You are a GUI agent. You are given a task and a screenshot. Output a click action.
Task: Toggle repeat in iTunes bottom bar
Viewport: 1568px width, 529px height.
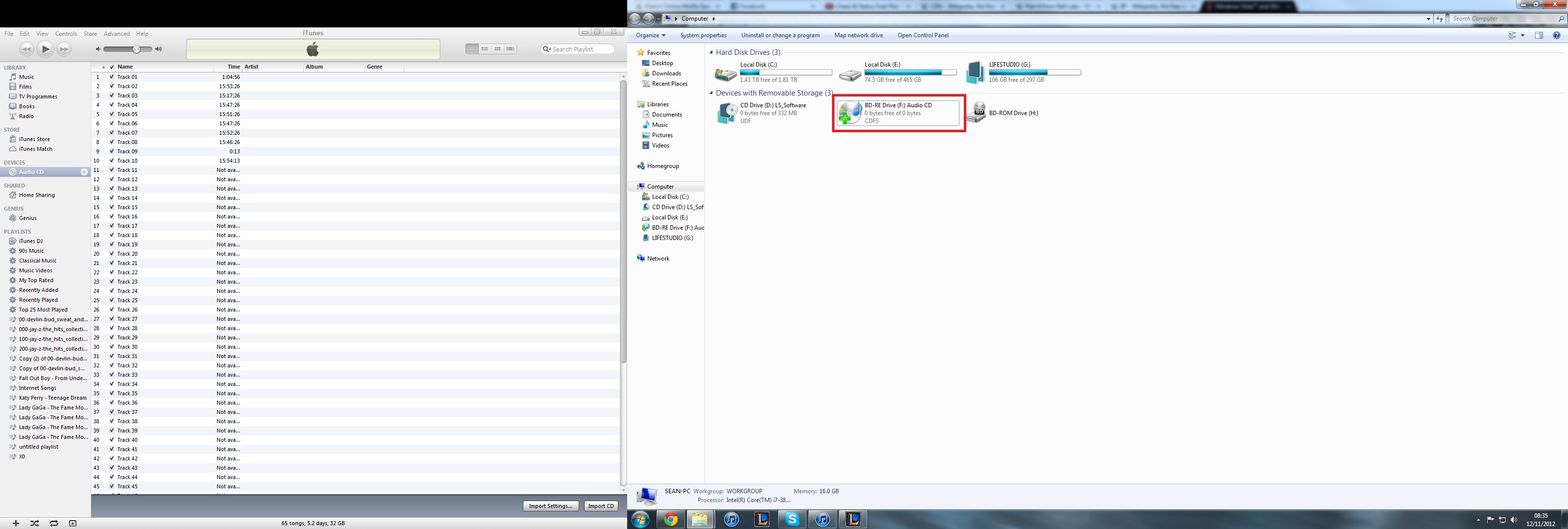click(x=54, y=523)
